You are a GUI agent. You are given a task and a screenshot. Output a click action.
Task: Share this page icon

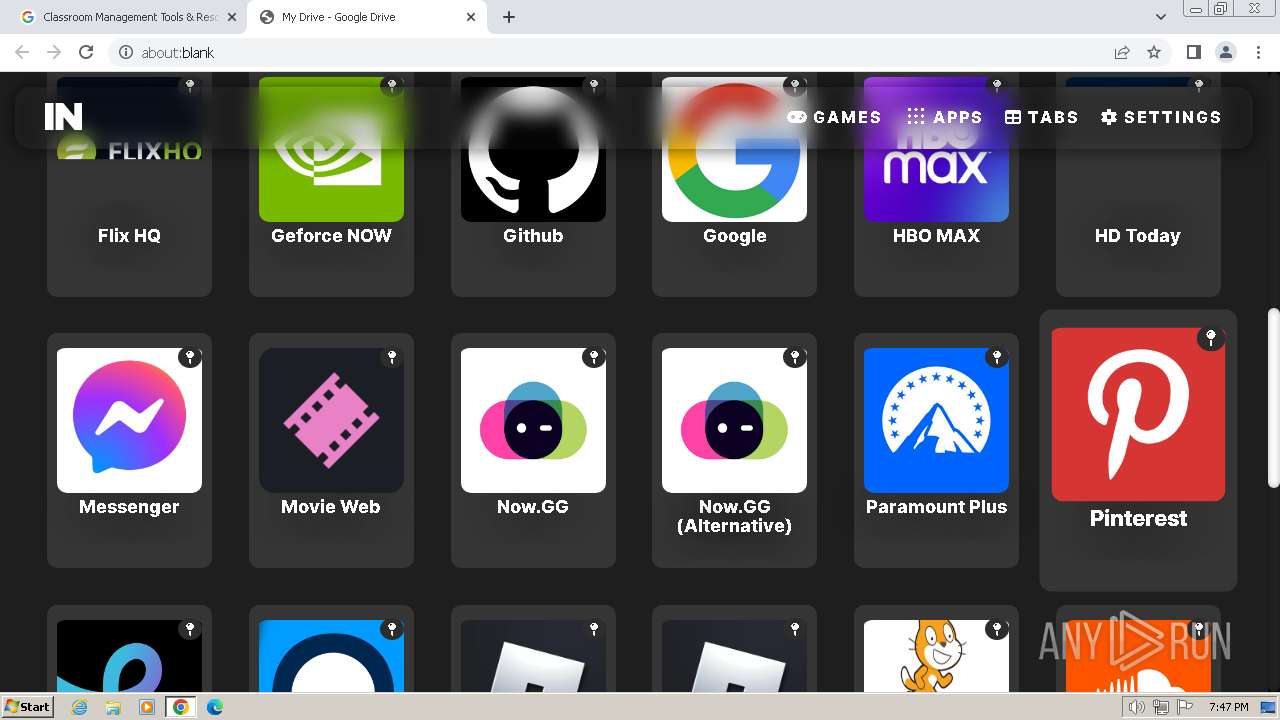click(1122, 52)
